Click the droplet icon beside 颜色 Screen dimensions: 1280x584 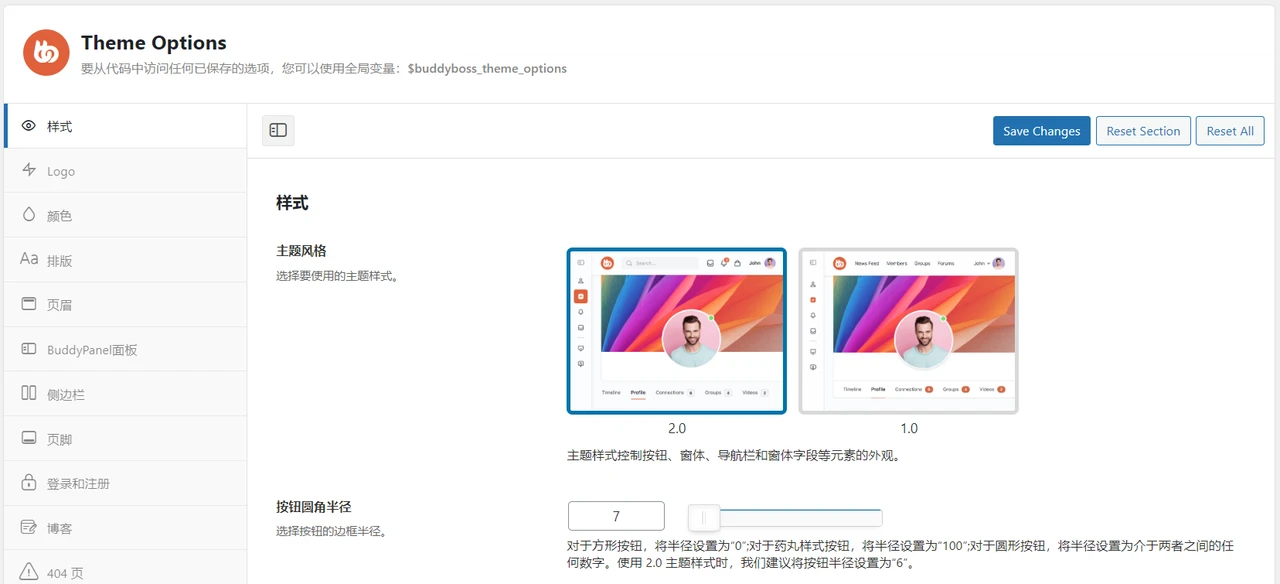point(29,215)
